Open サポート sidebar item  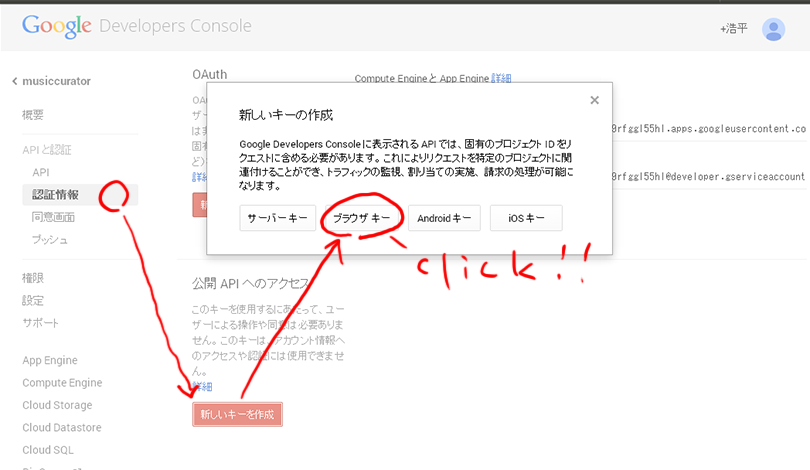(40, 323)
